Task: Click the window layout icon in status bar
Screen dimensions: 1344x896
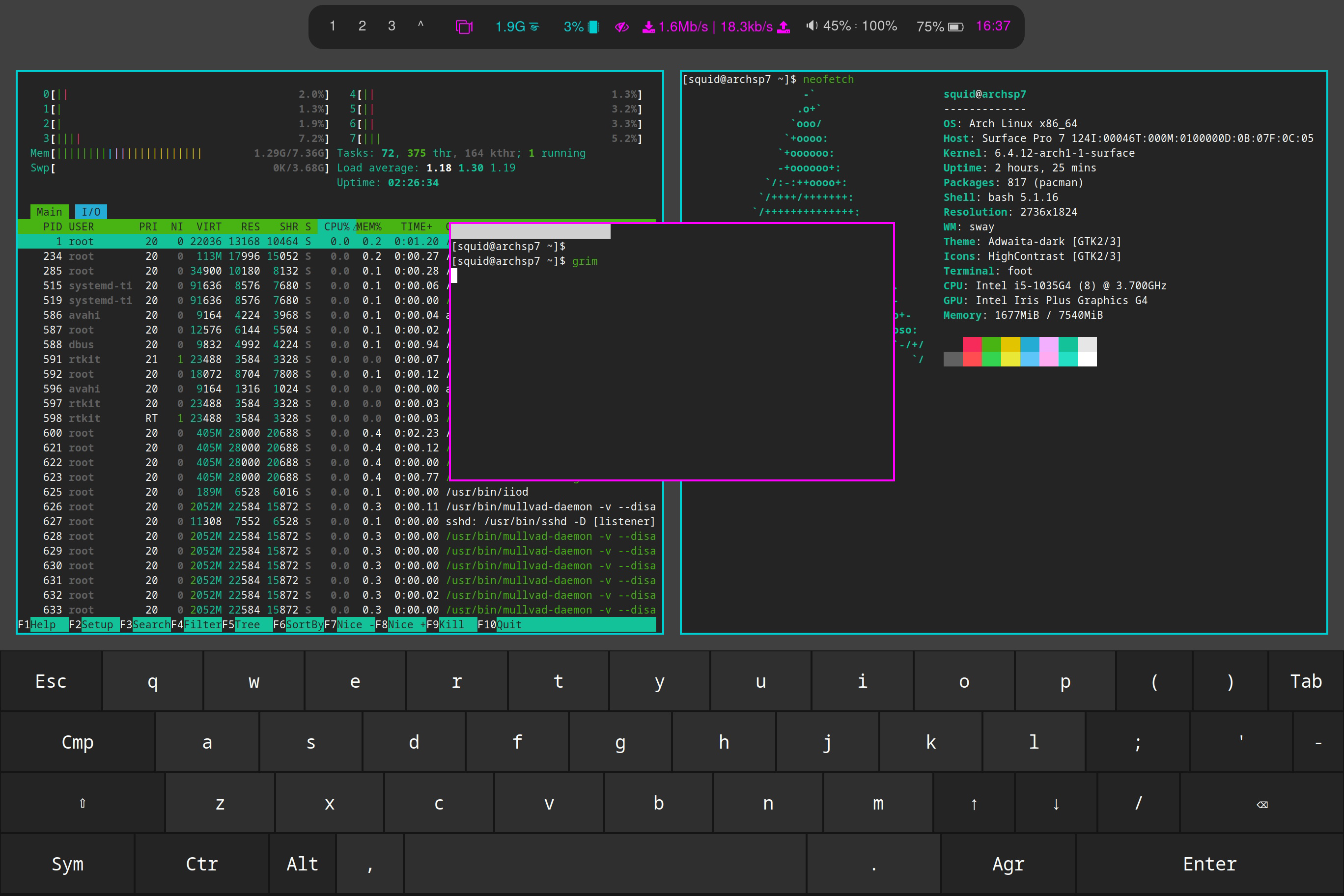Action: (463, 27)
